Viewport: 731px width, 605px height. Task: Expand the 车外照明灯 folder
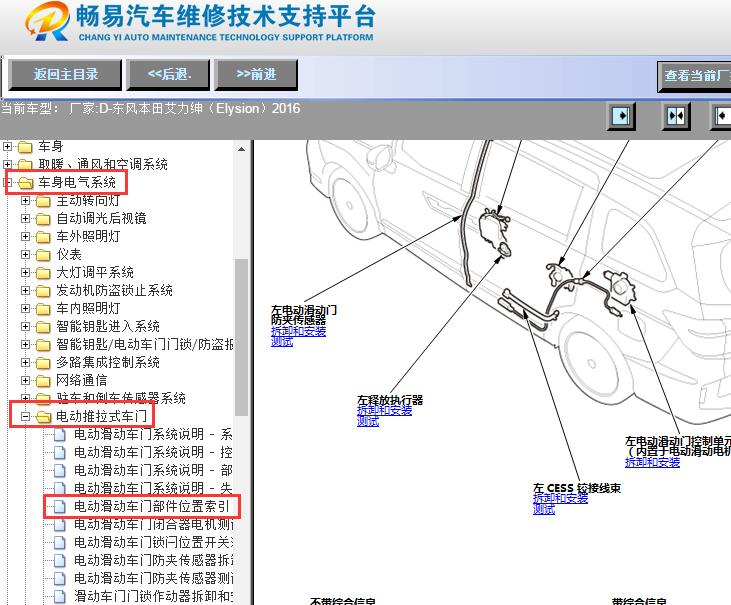click(26, 236)
